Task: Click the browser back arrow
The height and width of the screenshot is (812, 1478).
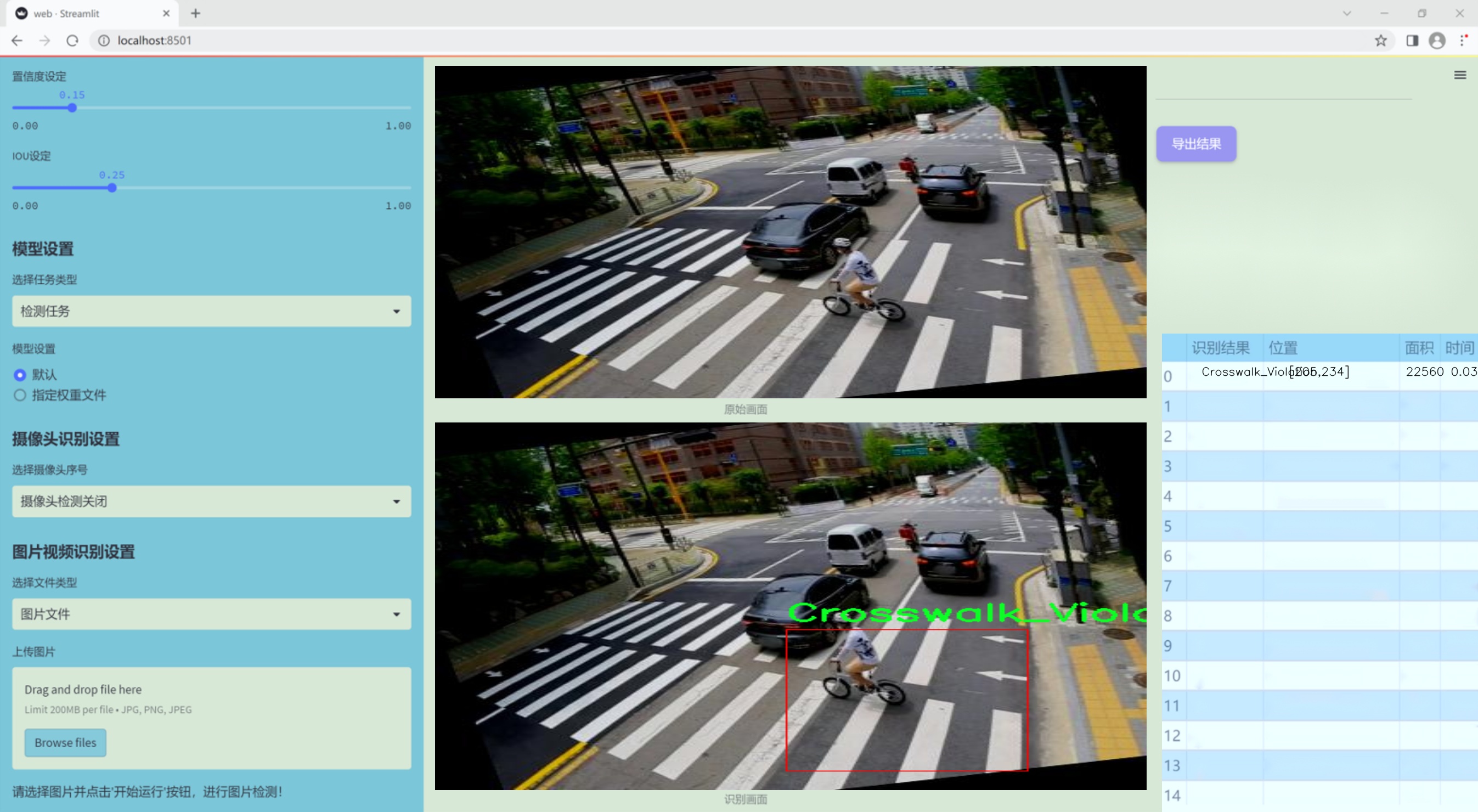Action: pos(17,41)
